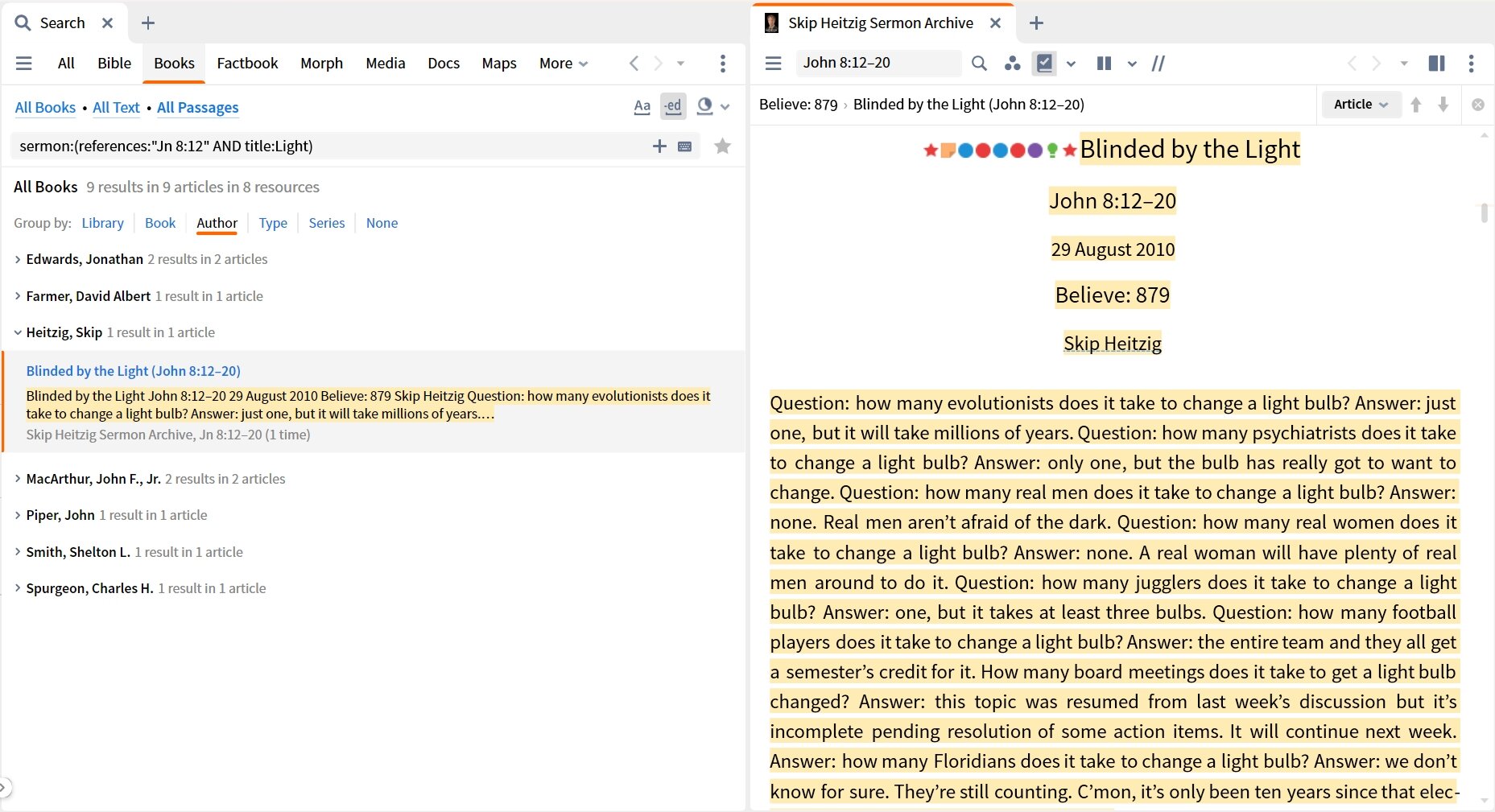Toggle the reading checkmark visual filter button
Screen dimensions: 1495x812
click(1045, 63)
